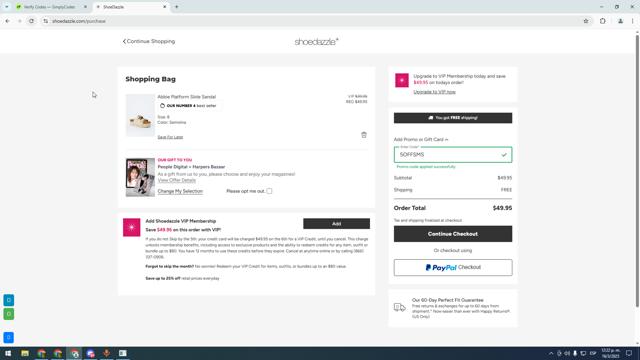The image size is (640, 360).
Task: Click the active Chrome profile icon on the taskbar
Action: point(75,353)
